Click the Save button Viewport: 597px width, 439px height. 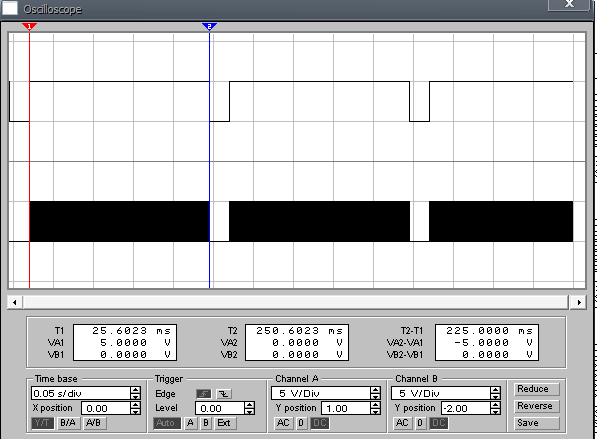536,423
